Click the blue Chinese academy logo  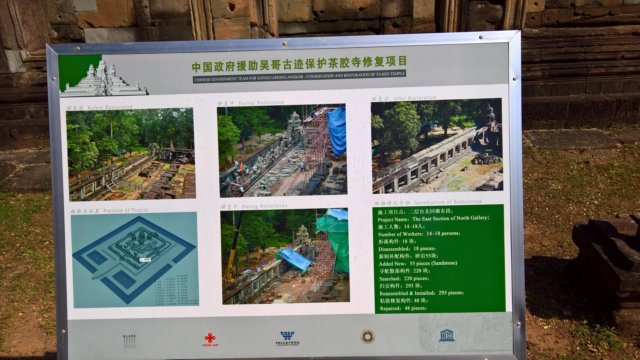(287, 338)
